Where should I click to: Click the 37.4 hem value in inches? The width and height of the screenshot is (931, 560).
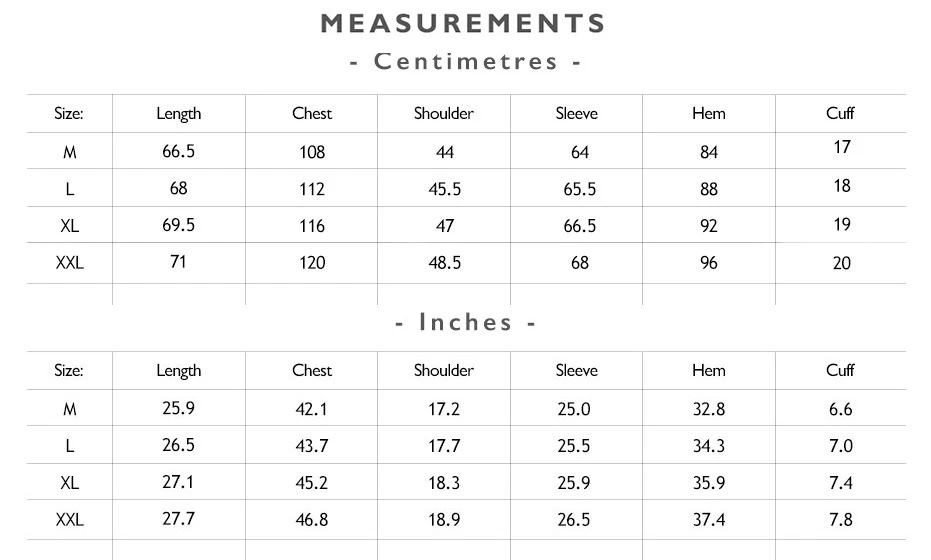tap(708, 520)
